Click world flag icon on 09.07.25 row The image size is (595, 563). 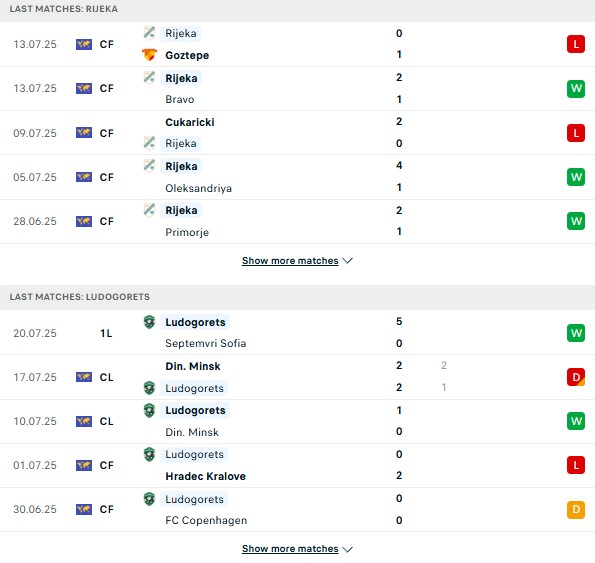click(x=84, y=133)
